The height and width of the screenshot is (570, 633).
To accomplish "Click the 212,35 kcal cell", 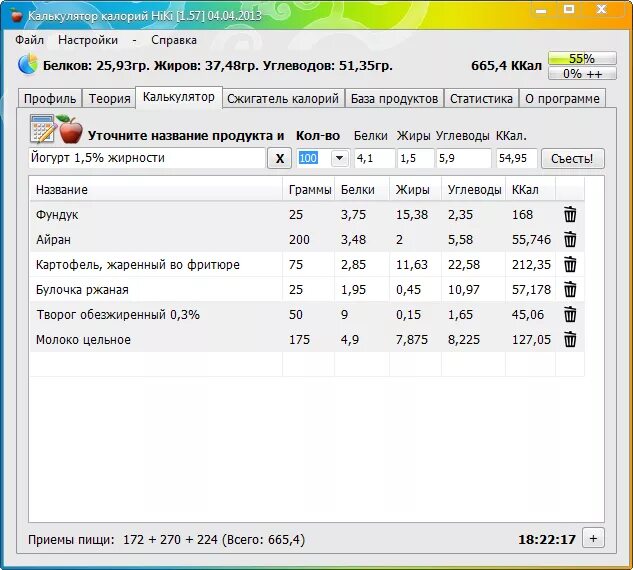I will [531, 265].
